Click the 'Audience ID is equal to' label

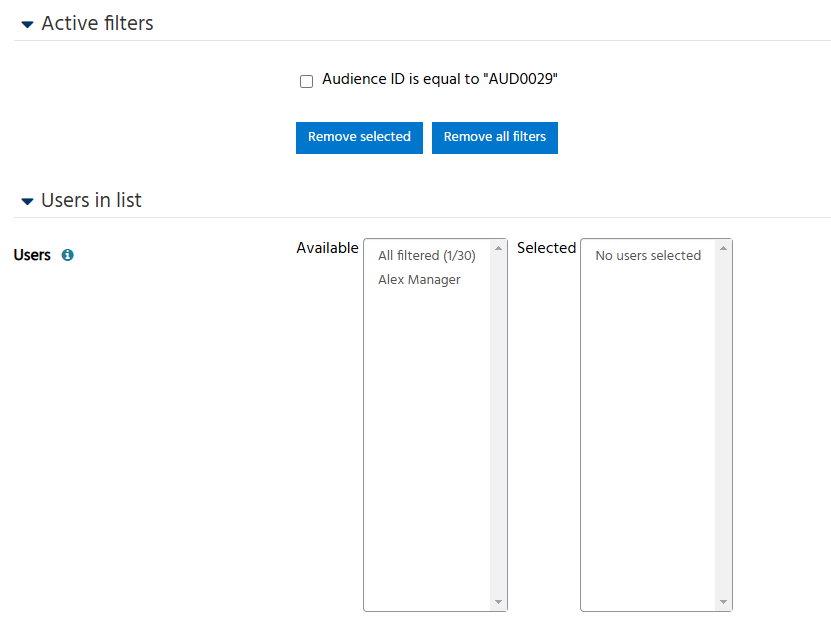(439, 79)
